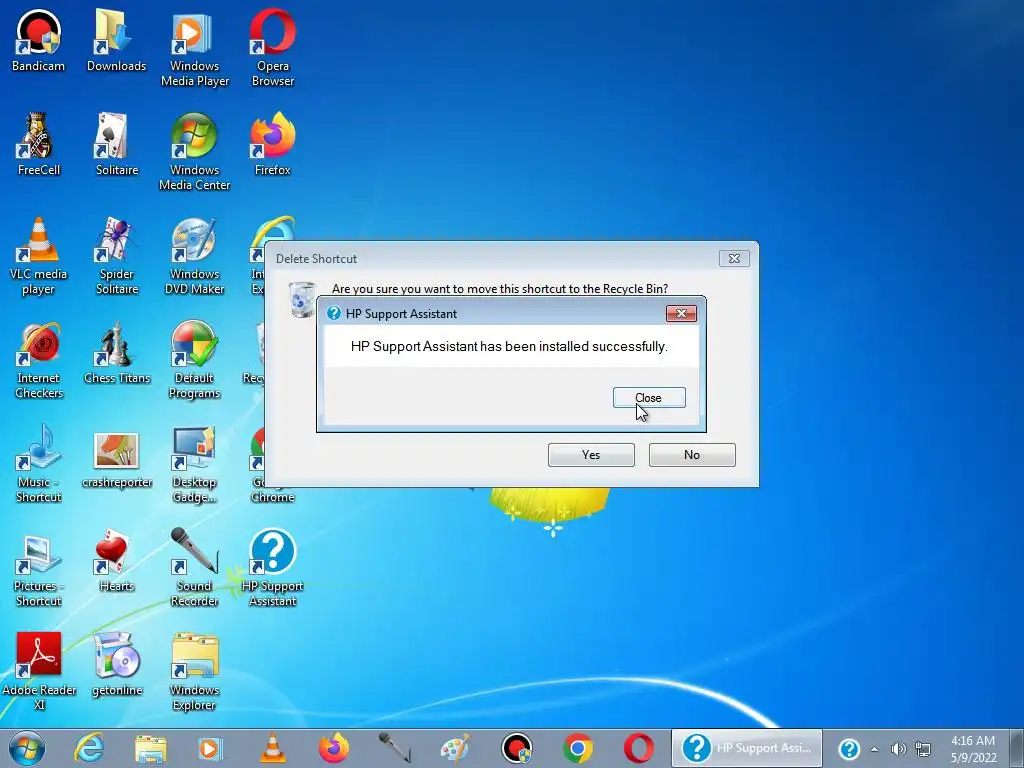
Task: Select the Internet Checkers desktop icon
Action: point(39,360)
